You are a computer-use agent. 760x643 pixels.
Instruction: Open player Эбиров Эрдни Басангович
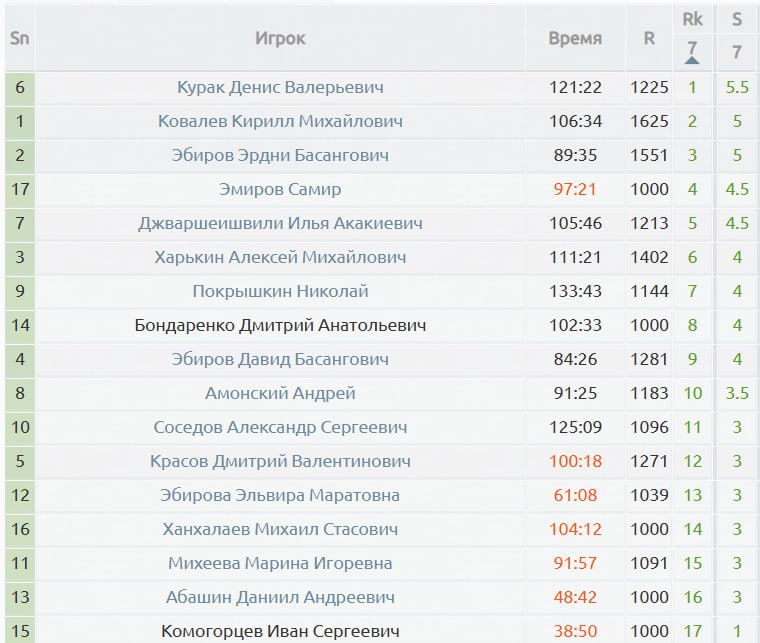(x=280, y=155)
